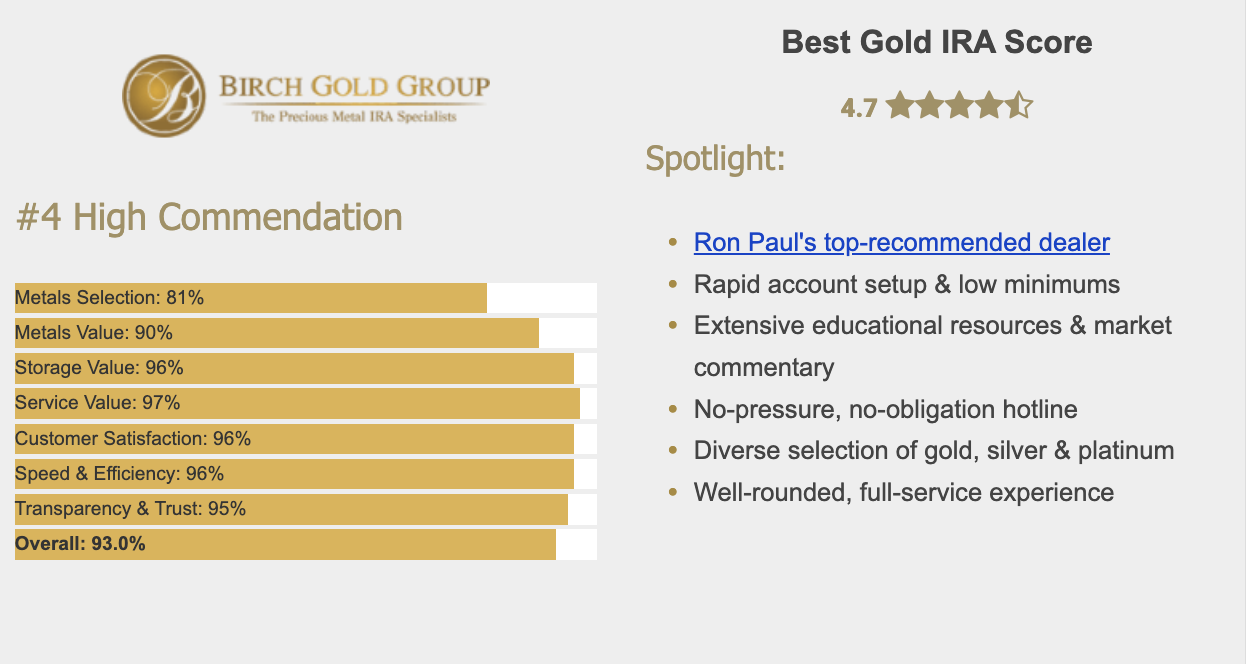Image resolution: width=1246 pixels, height=664 pixels.
Task: Click the half-filled fifth rating star
Action: tap(1018, 105)
